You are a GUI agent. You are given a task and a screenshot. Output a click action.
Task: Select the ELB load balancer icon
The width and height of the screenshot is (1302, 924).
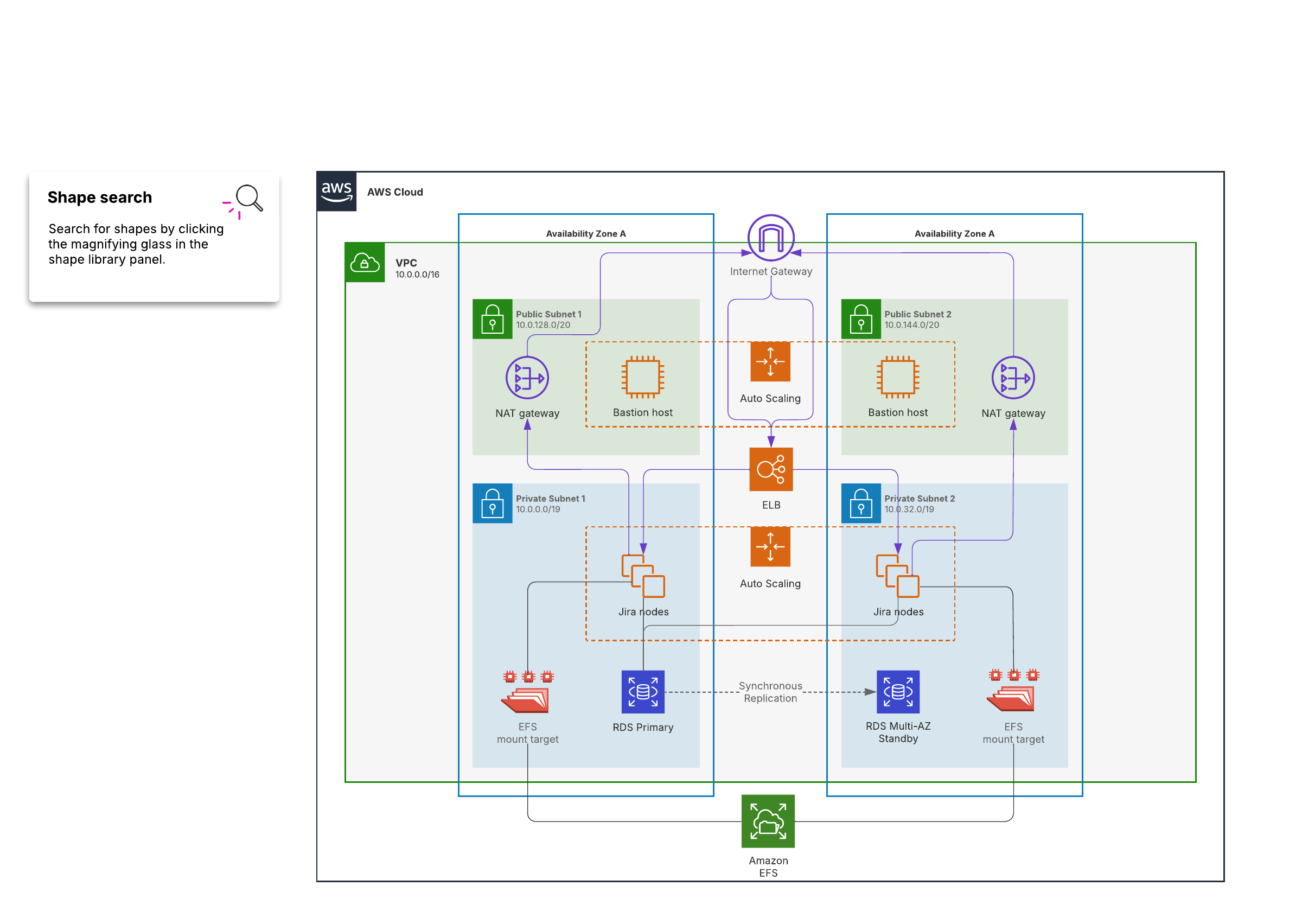[771, 469]
